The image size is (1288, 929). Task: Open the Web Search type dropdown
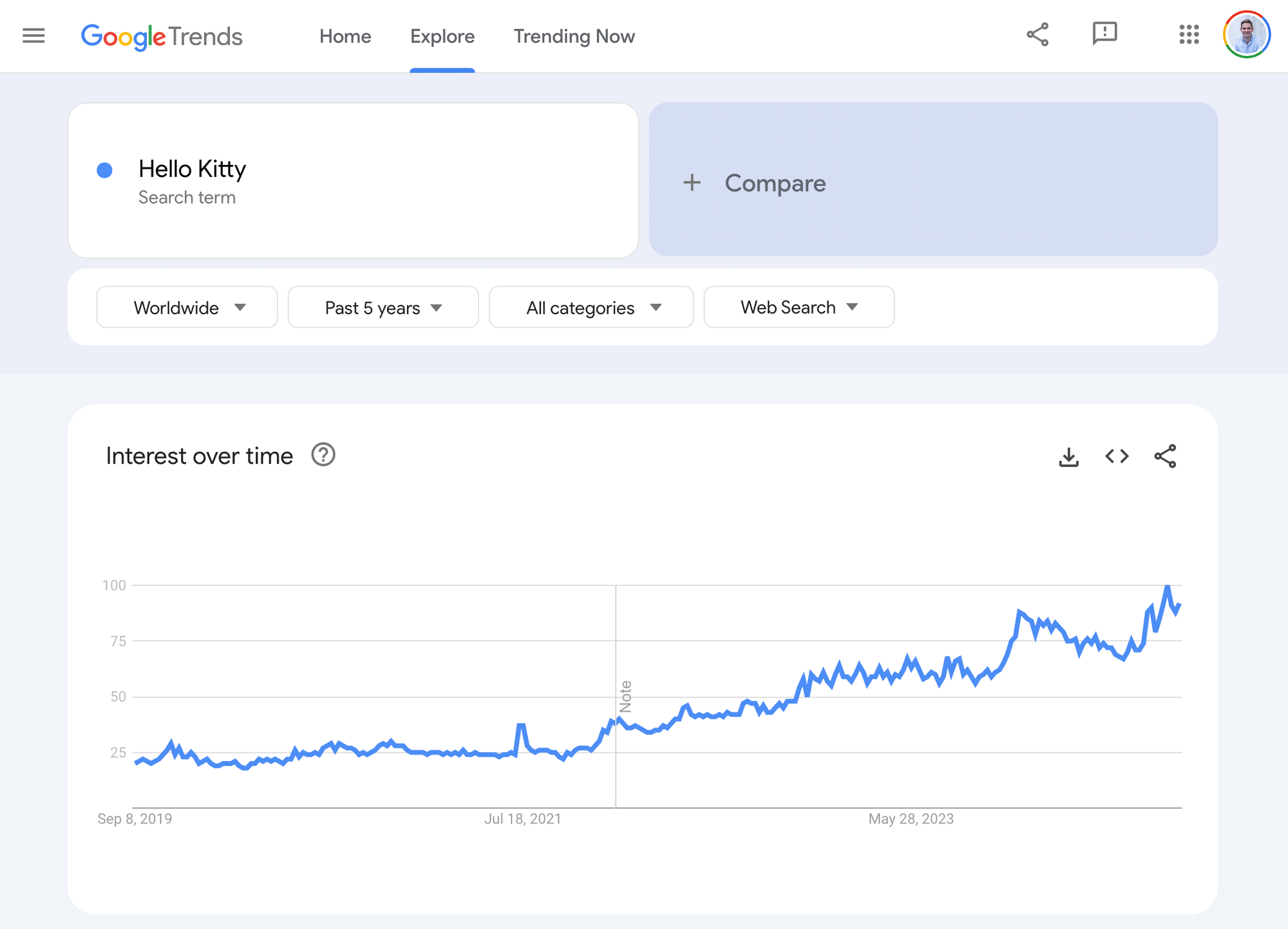[x=799, y=308]
